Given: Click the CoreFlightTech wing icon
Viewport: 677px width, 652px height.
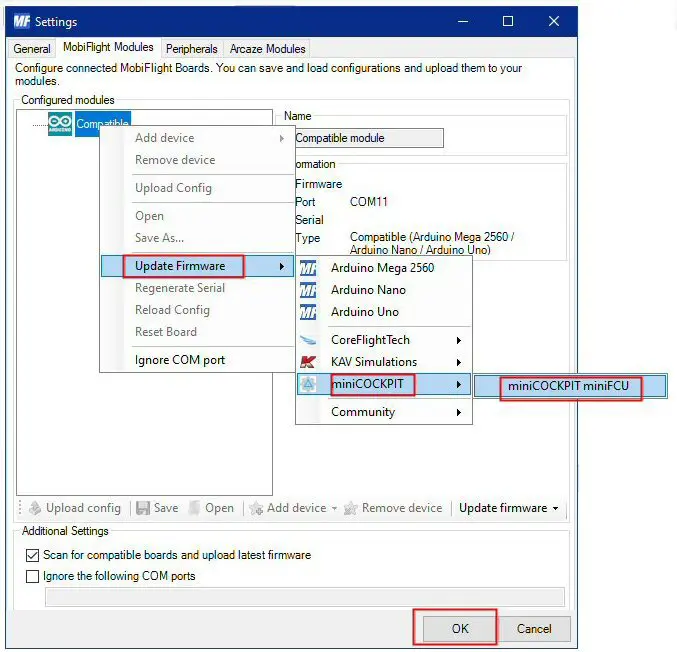Looking at the screenshot, I should [308, 340].
